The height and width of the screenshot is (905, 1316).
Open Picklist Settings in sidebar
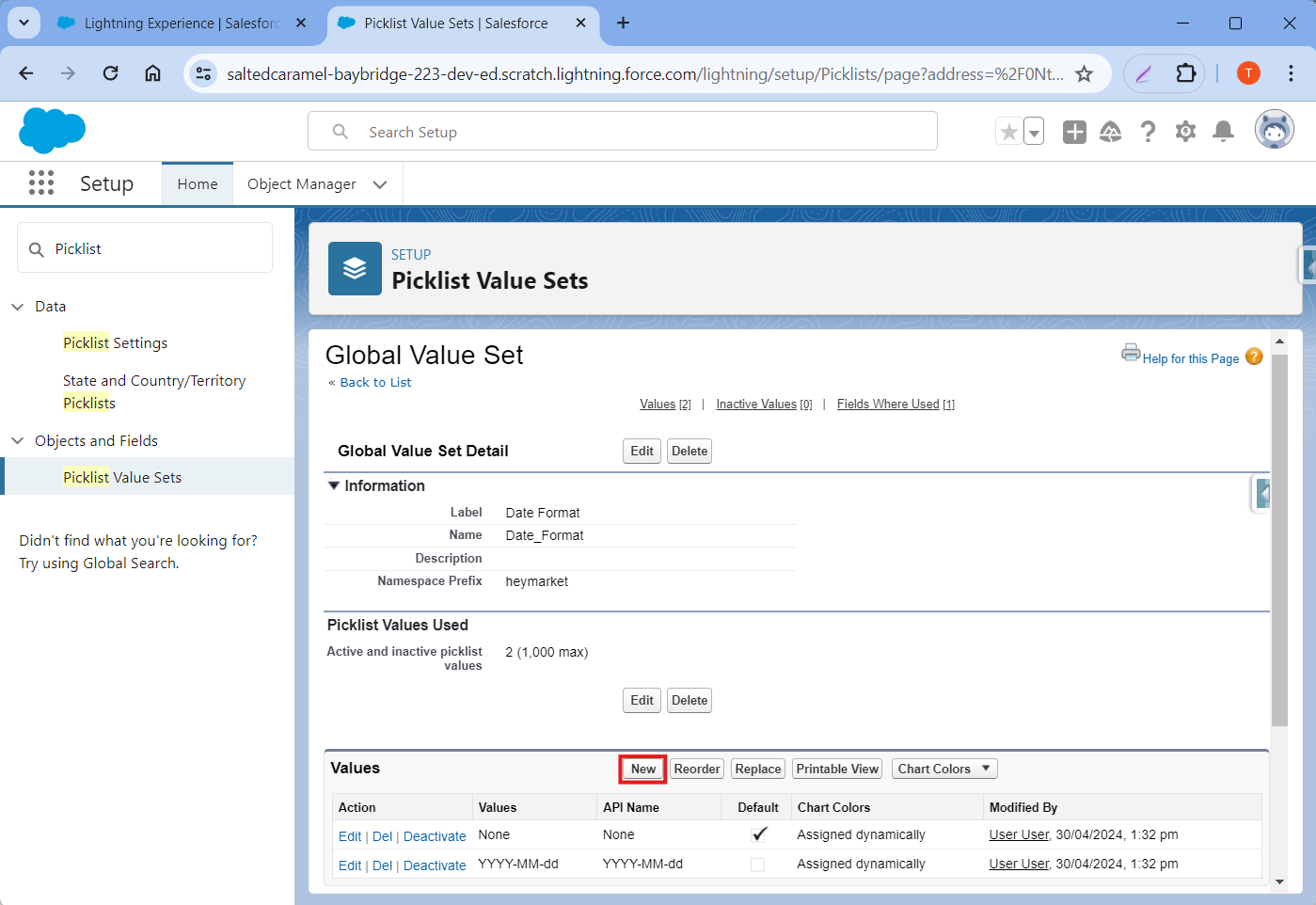115,343
